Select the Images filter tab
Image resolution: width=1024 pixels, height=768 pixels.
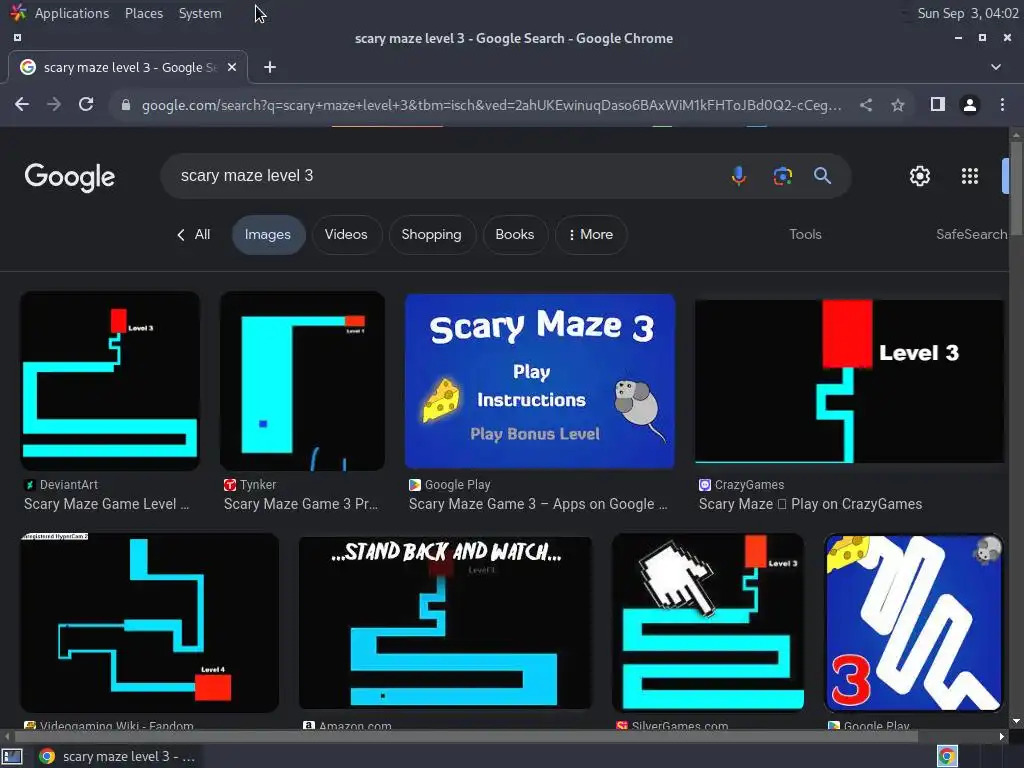tap(268, 234)
